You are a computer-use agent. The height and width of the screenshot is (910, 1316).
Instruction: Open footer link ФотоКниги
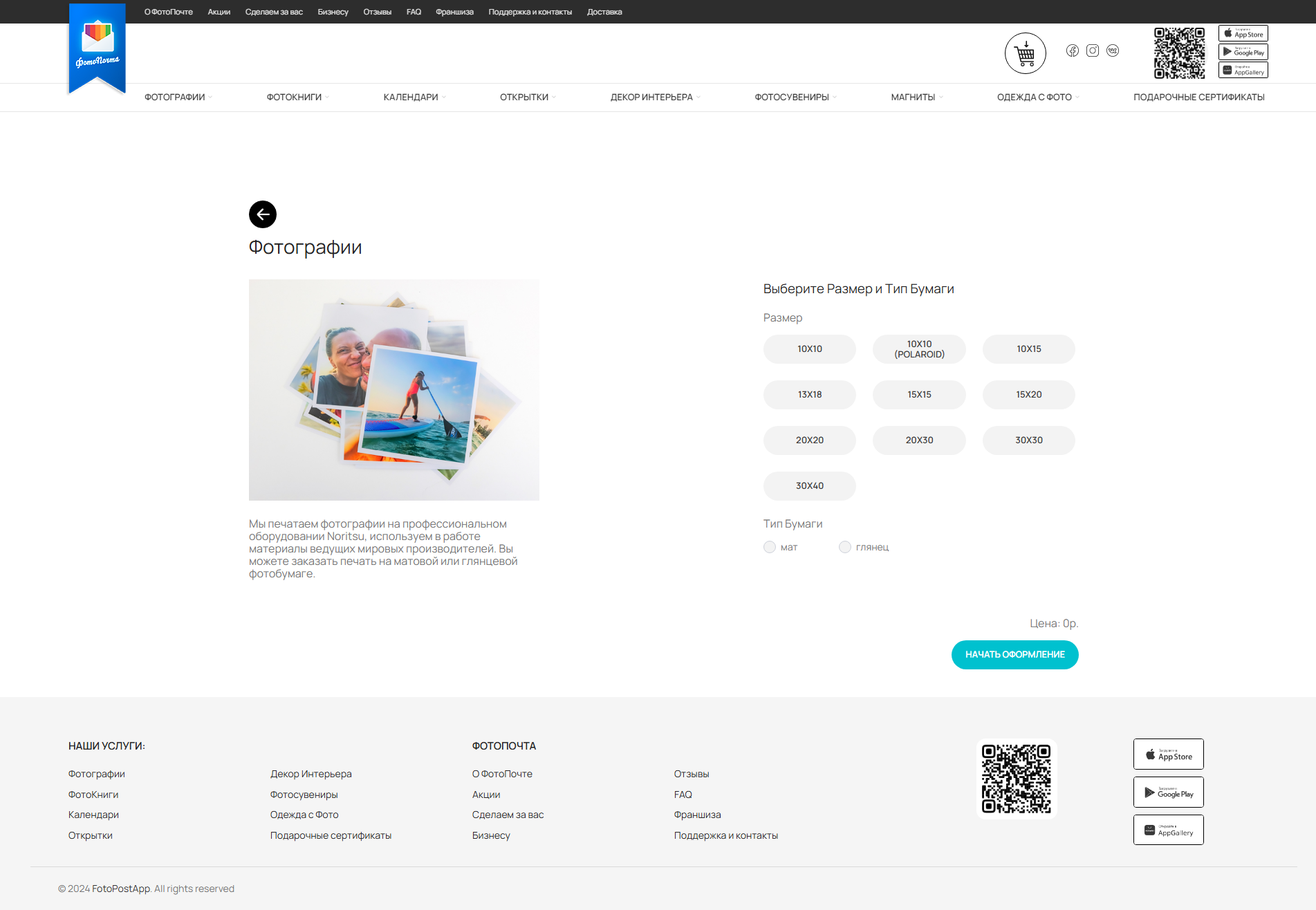click(93, 795)
